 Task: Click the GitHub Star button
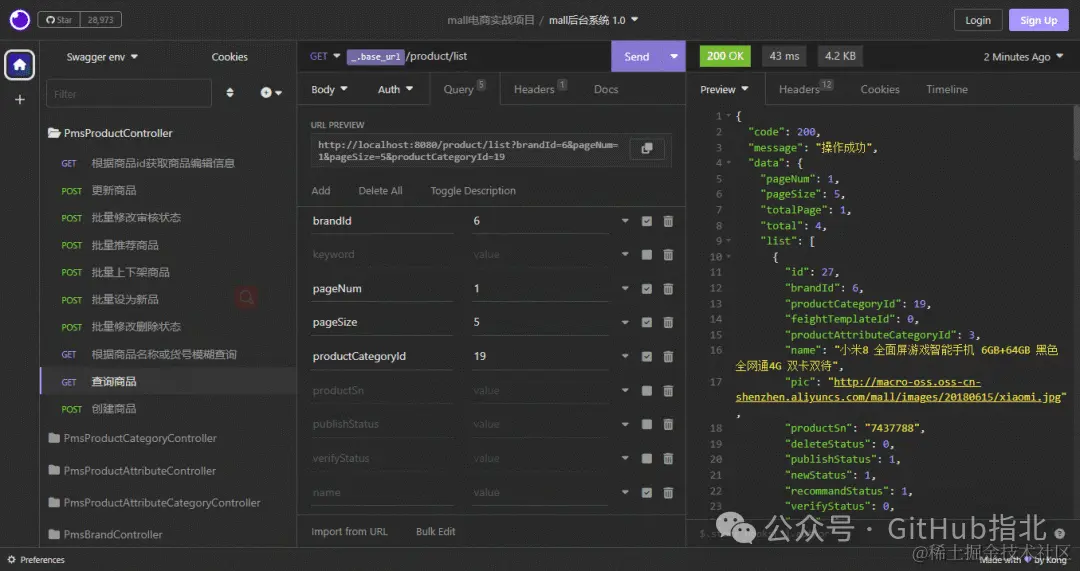[59, 20]
